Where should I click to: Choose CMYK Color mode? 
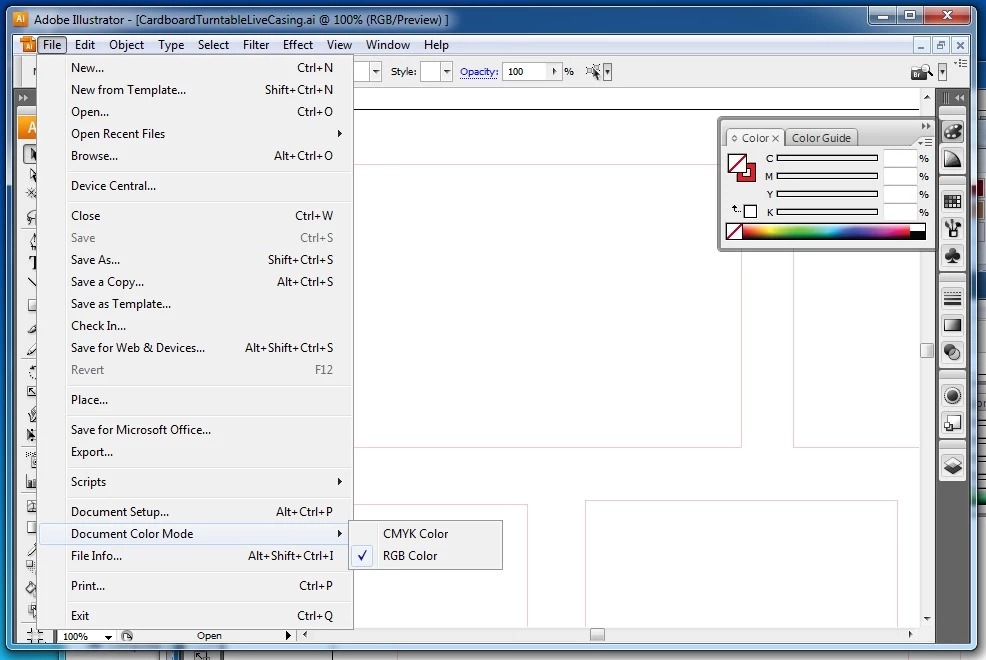click(x=426, y=534)
